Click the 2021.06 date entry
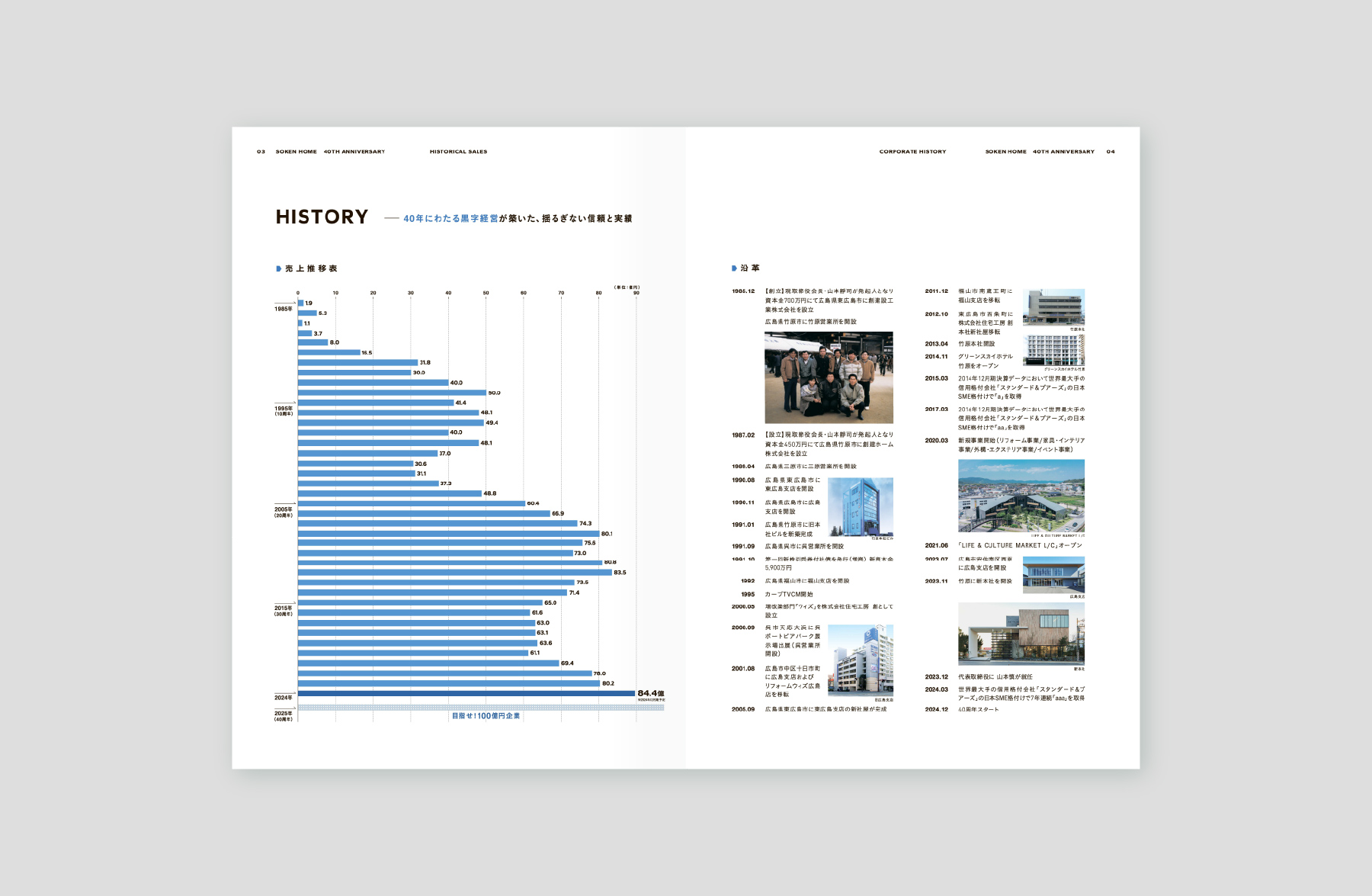This screenshot has height=896, width=1372. (x=937, y=545)
